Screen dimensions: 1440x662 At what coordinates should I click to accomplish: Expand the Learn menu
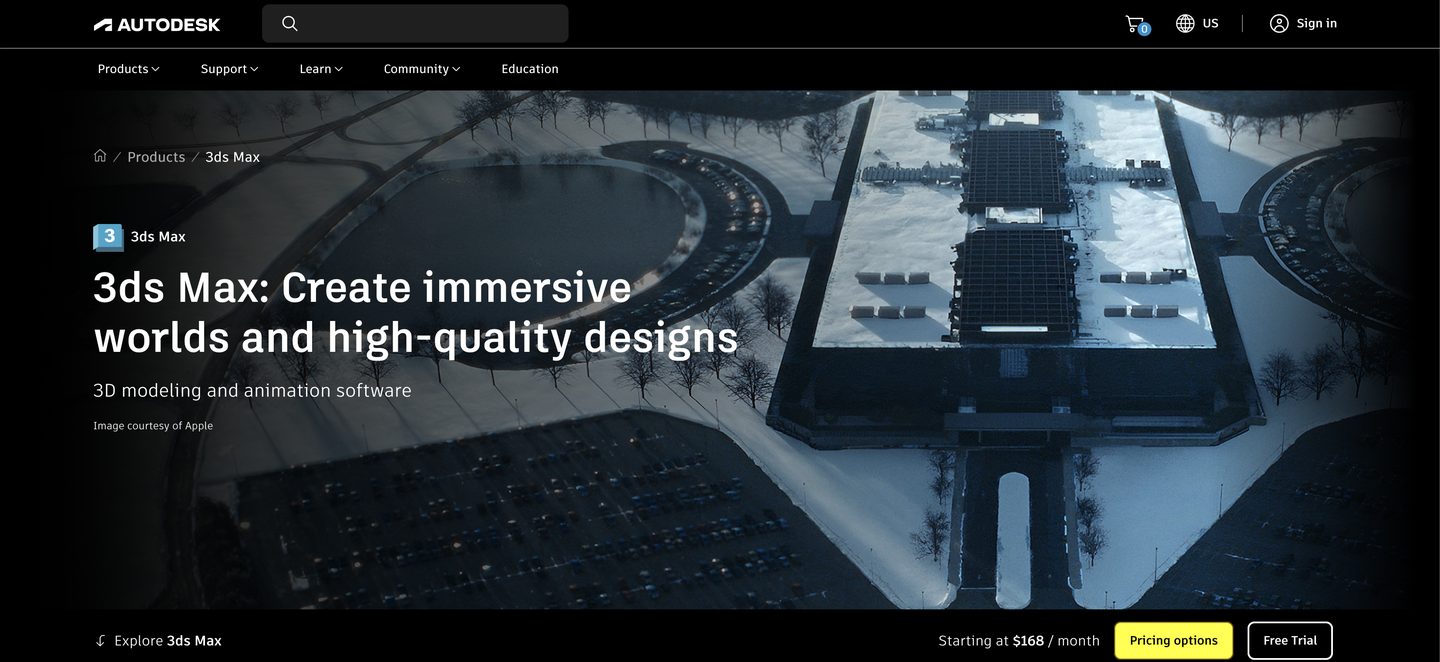point(321,69)
